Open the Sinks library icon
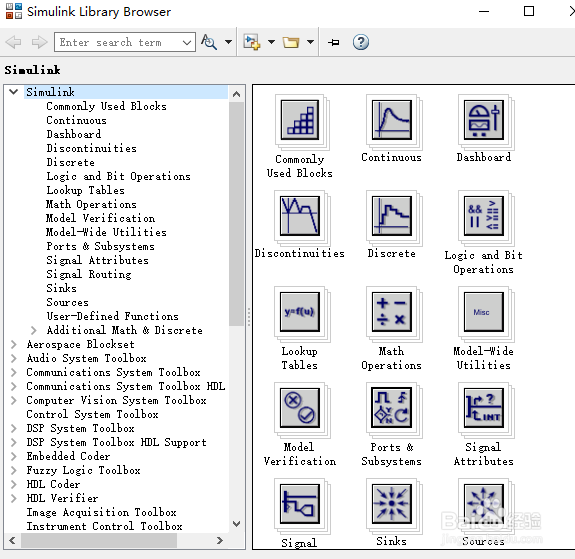This screenshot has width=575, height=559. pos(392,504)
